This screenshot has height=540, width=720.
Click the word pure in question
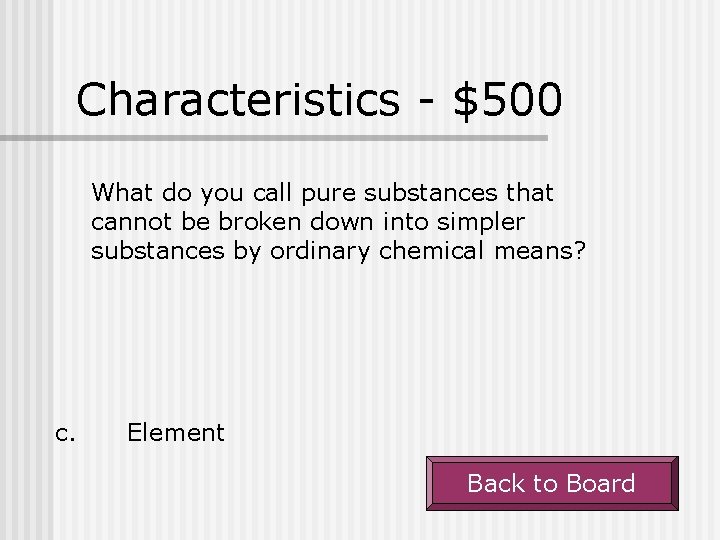(328, 195)
